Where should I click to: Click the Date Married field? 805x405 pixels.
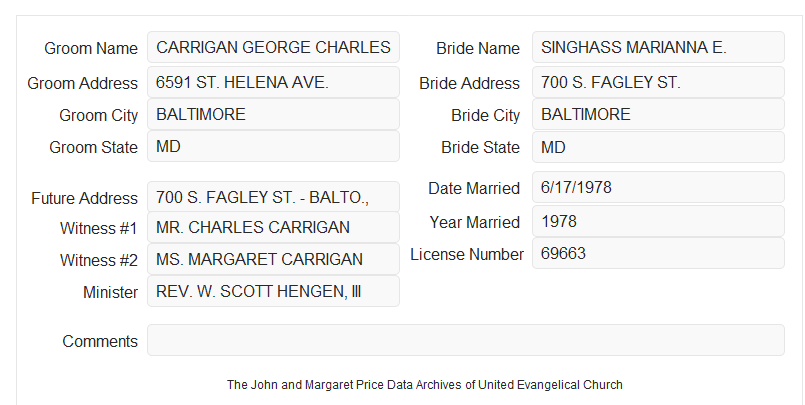658,187
